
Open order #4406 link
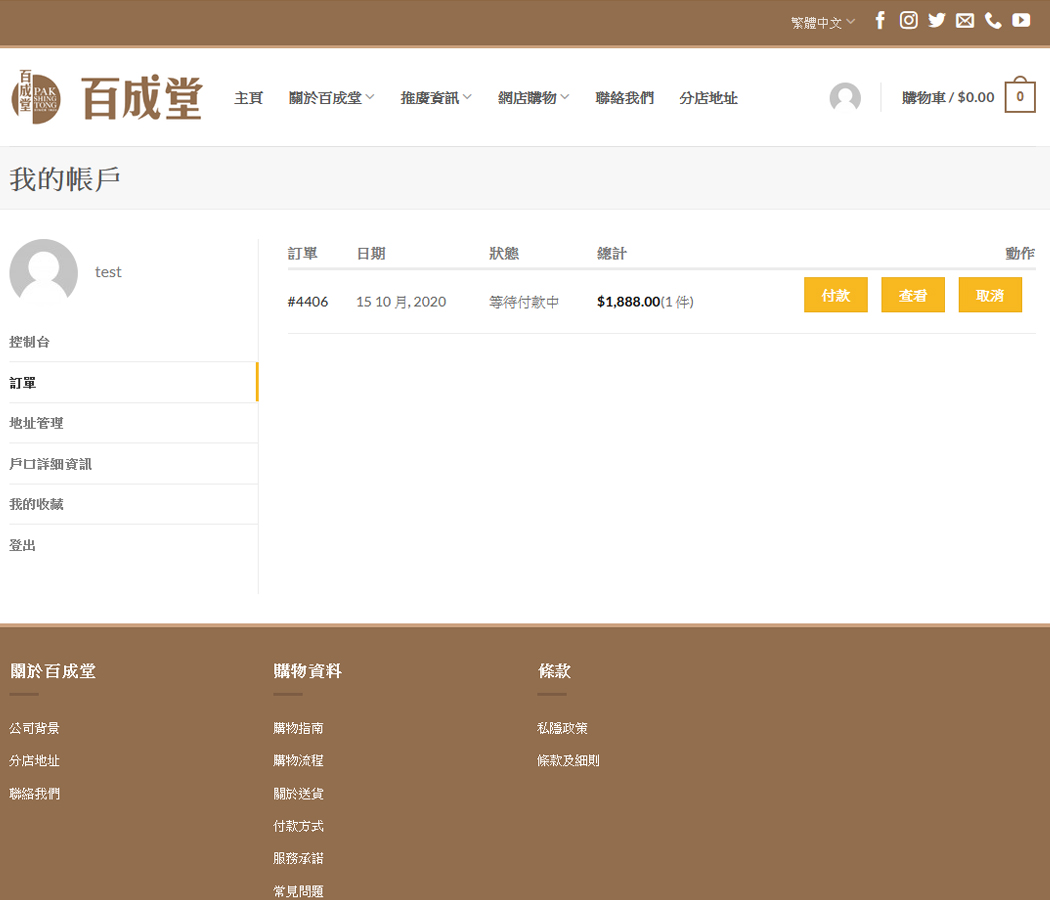point(308,301)
